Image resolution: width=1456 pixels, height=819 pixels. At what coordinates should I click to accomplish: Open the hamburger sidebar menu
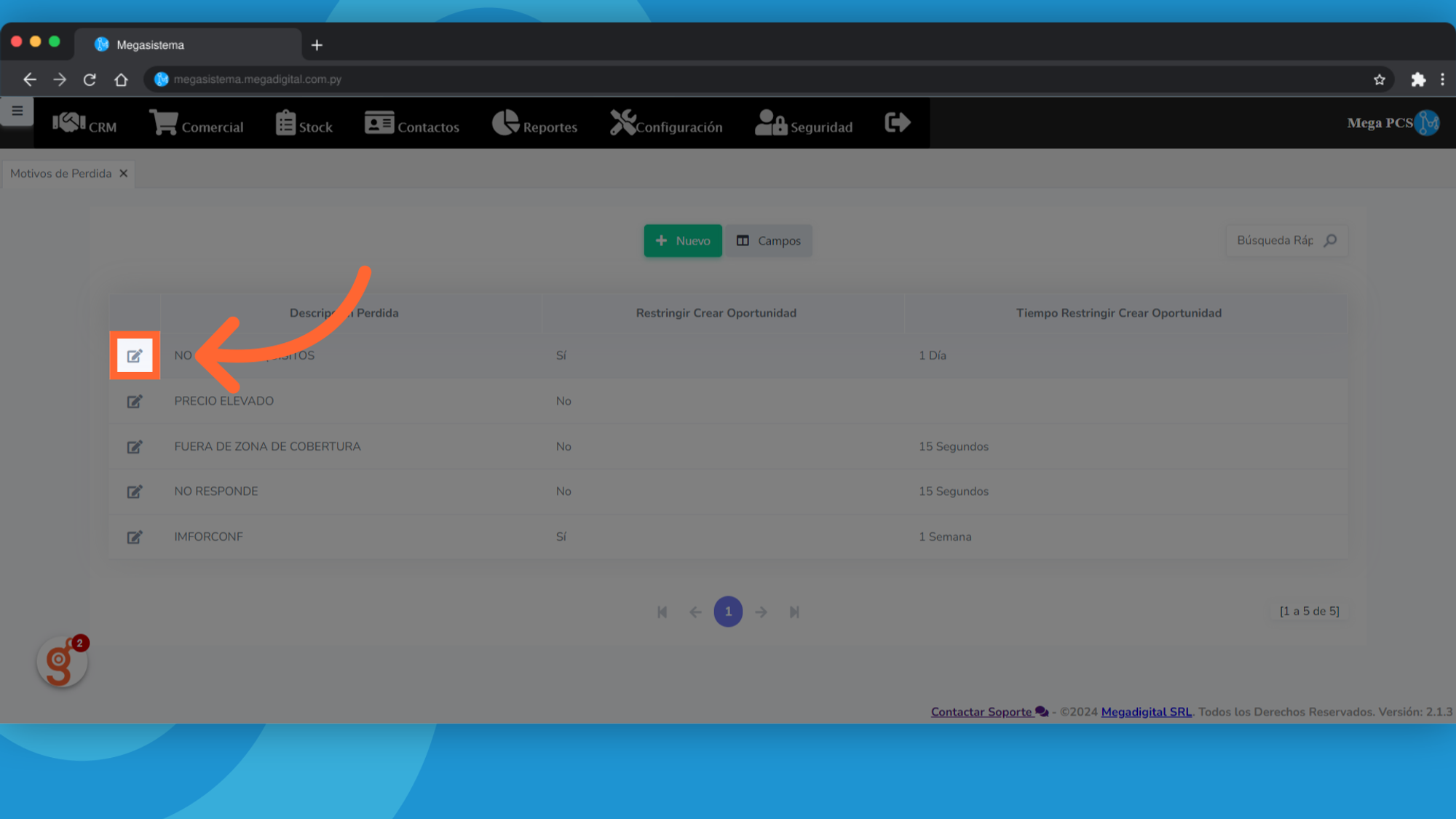point(17,111)
